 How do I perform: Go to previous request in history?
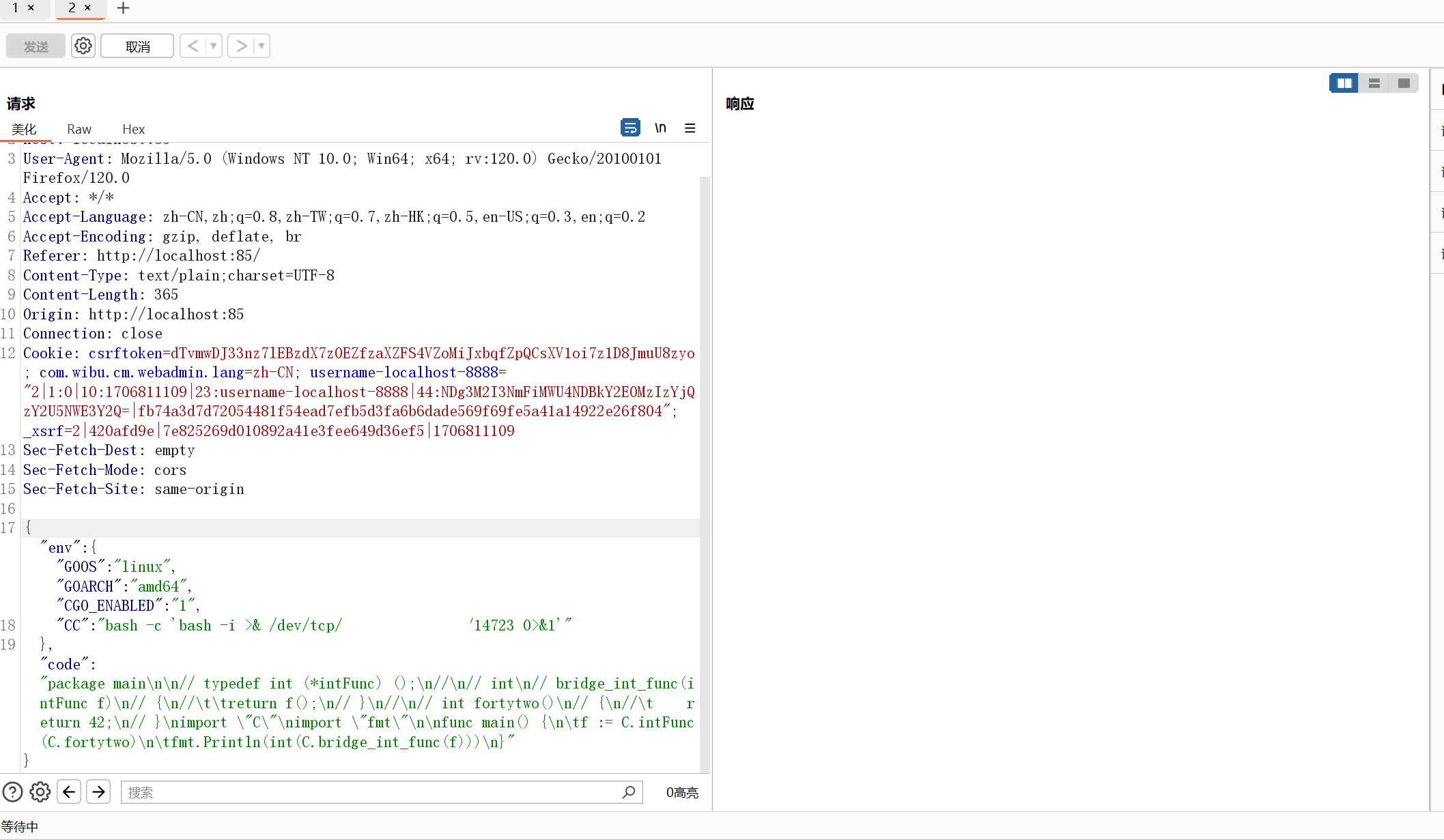(193, 46)
